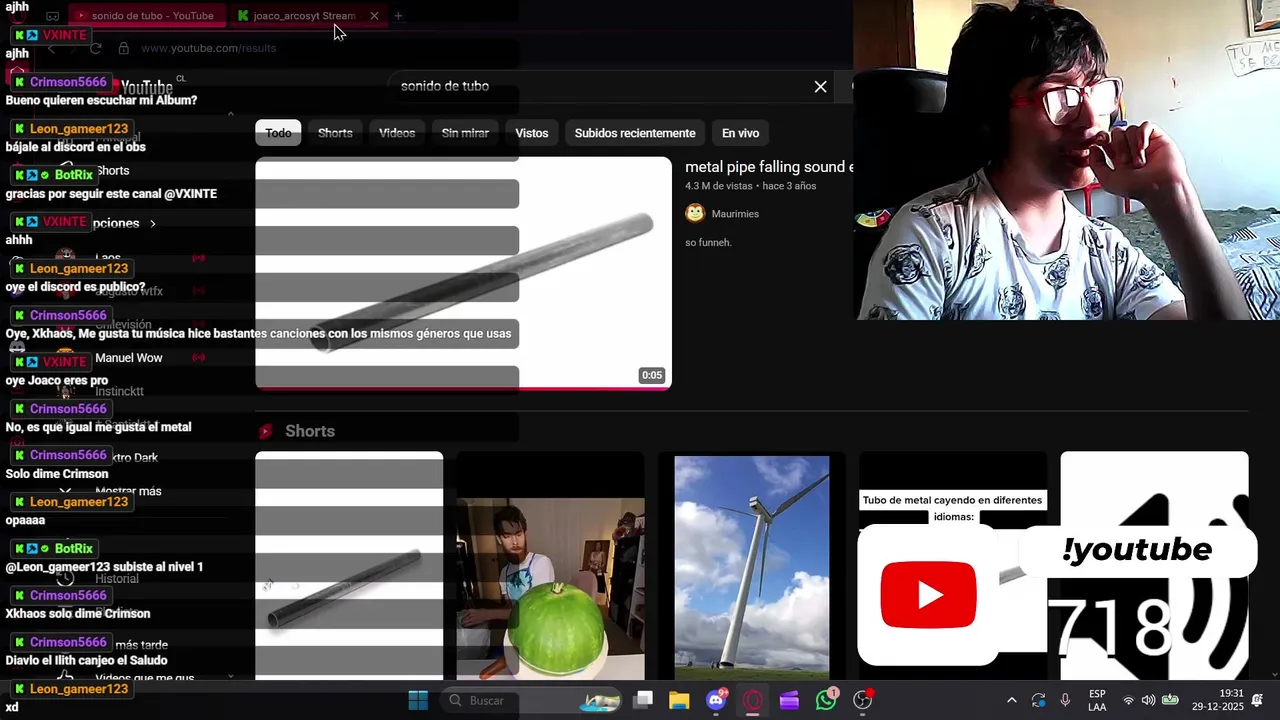Click the red progress bar under pipe video
This screenshot has width=1280, height=720.
[x=463, y=388]
